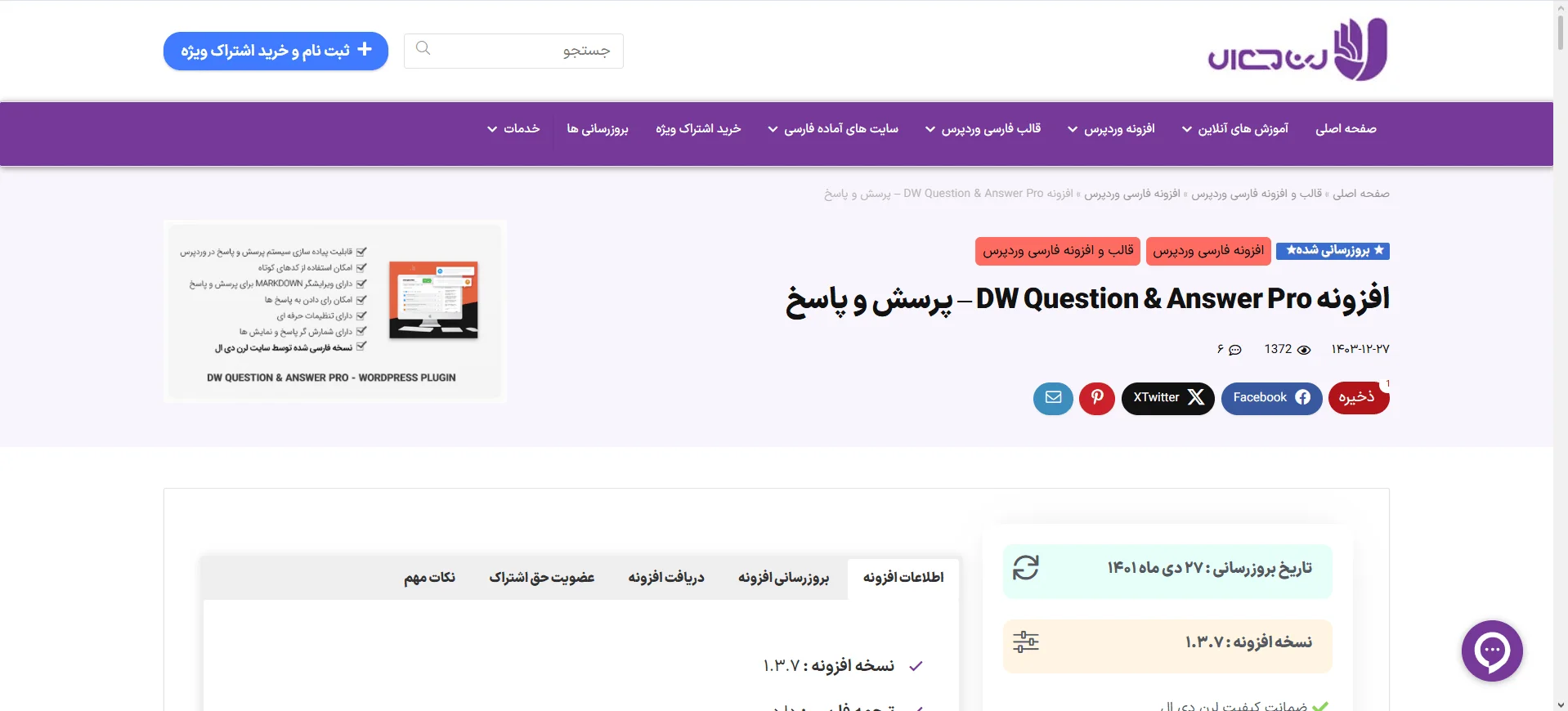Expand آموزش های آنلاین dropdown menu

coord(1235,129)
